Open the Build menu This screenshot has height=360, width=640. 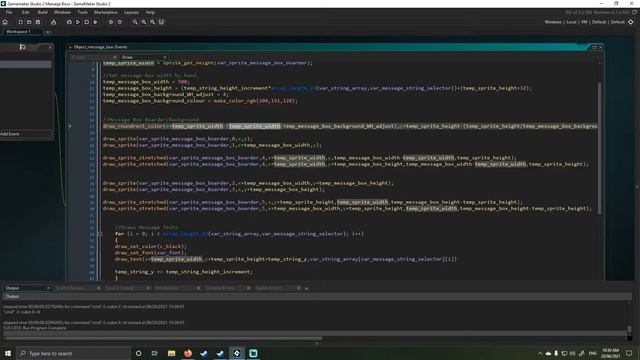click(42, 12)
